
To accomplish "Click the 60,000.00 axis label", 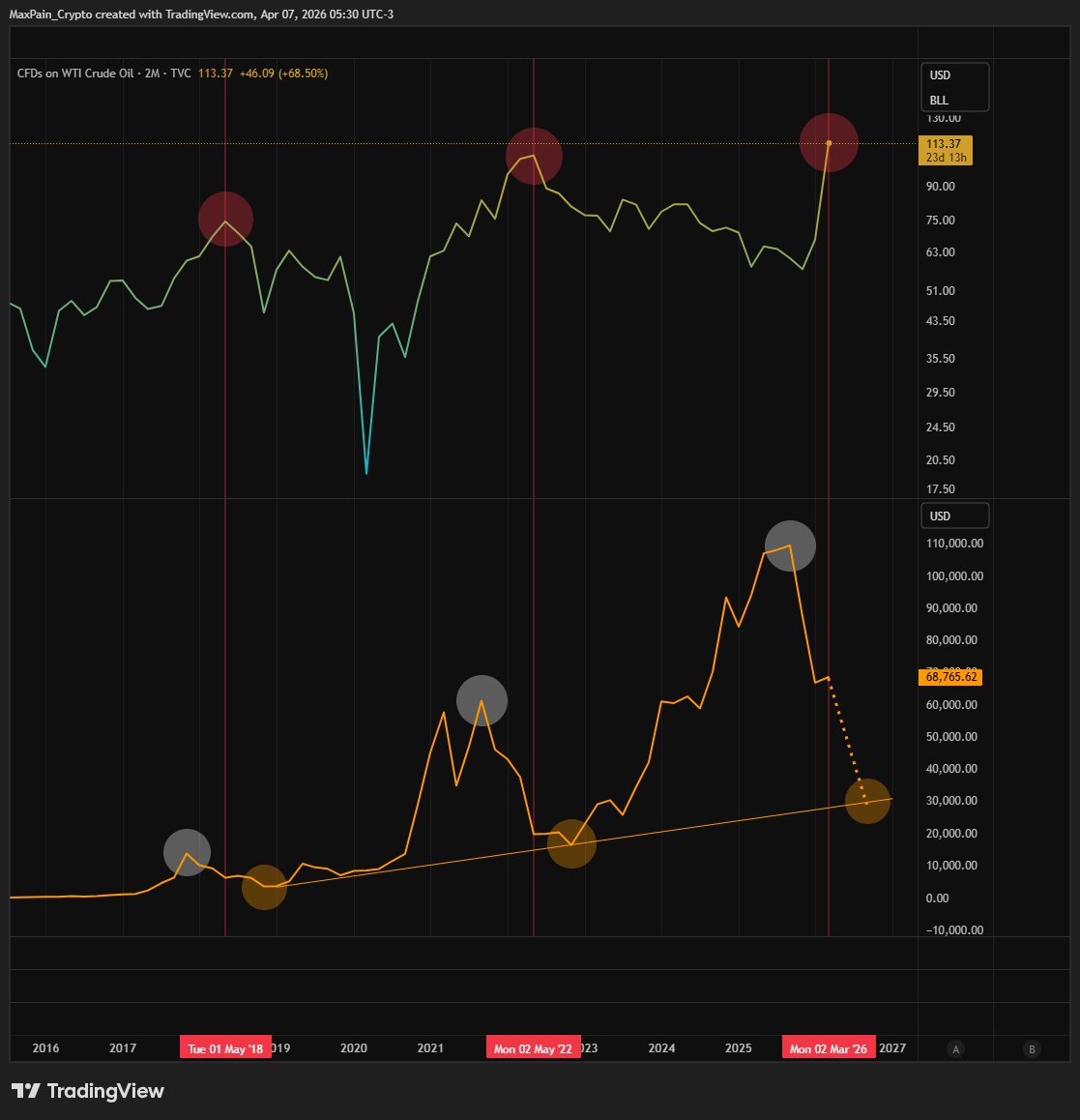I will point(952,705).
